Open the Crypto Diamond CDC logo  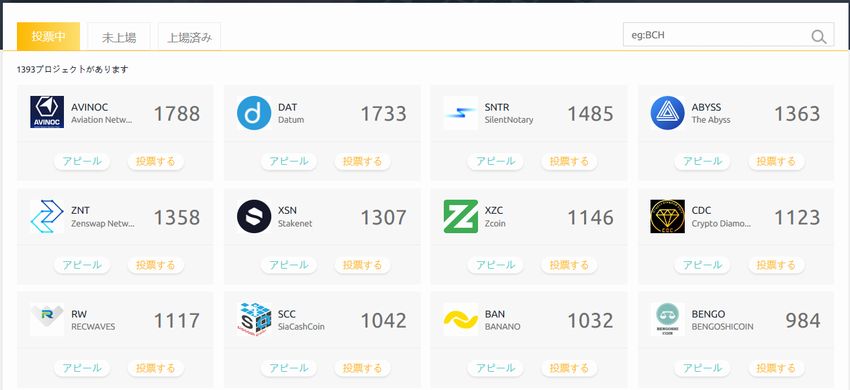pyautogui.click(x=667, y=216)
